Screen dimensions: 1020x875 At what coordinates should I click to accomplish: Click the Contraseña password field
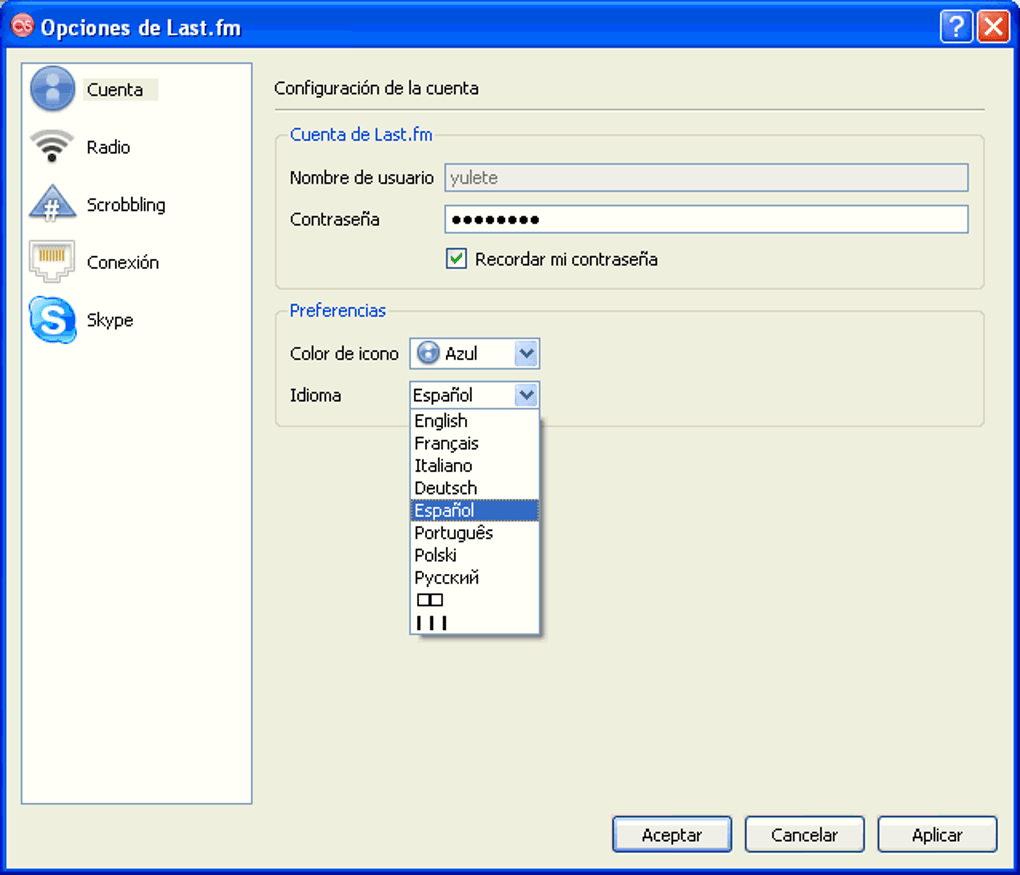click(706, 219)
